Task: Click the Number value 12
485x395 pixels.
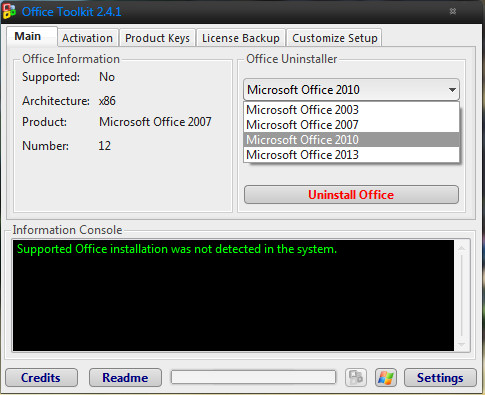Action: coord(104,146)
